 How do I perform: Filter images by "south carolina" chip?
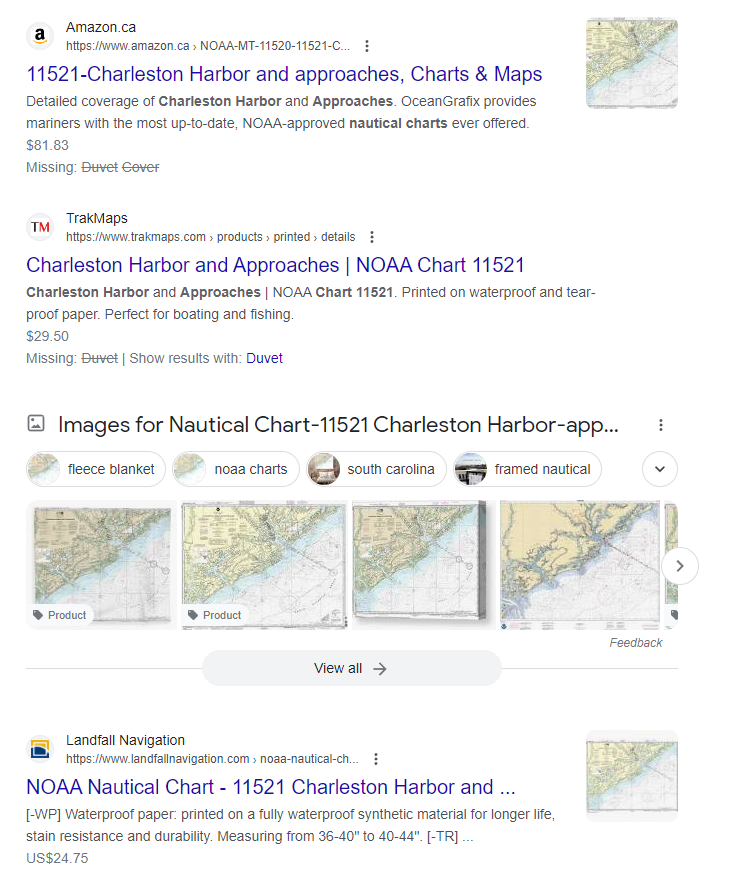pyautogui.click(x=374, y=469)
